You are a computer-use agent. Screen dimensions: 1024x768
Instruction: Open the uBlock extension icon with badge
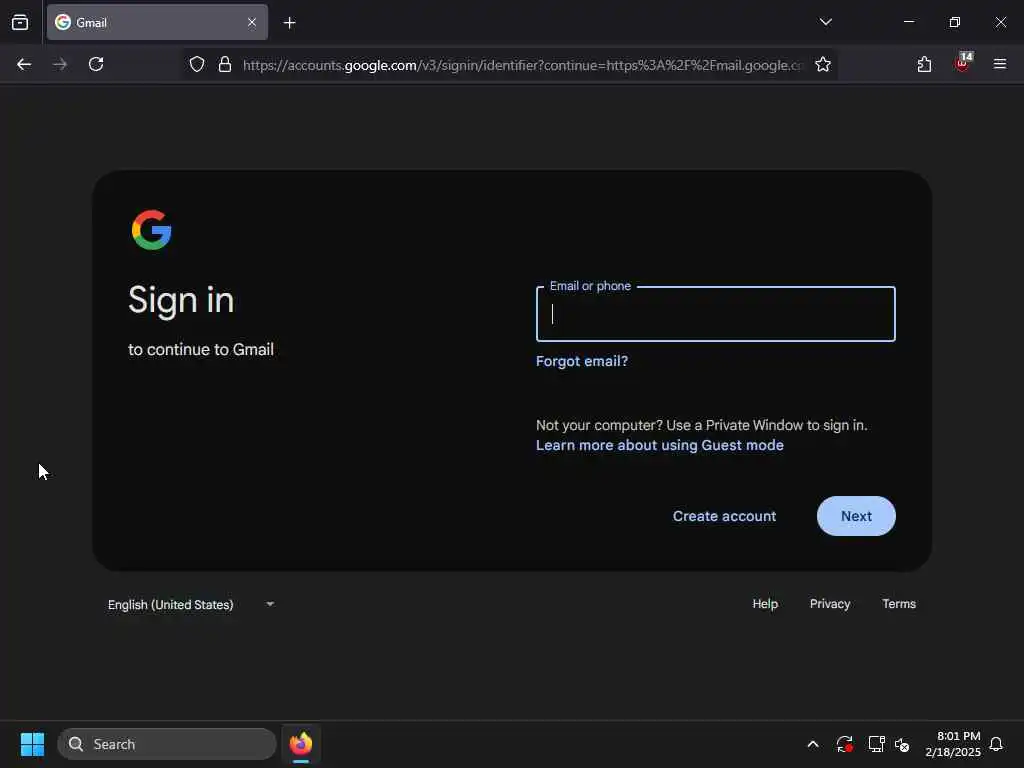pyautogui.click(x=963, y=63)
